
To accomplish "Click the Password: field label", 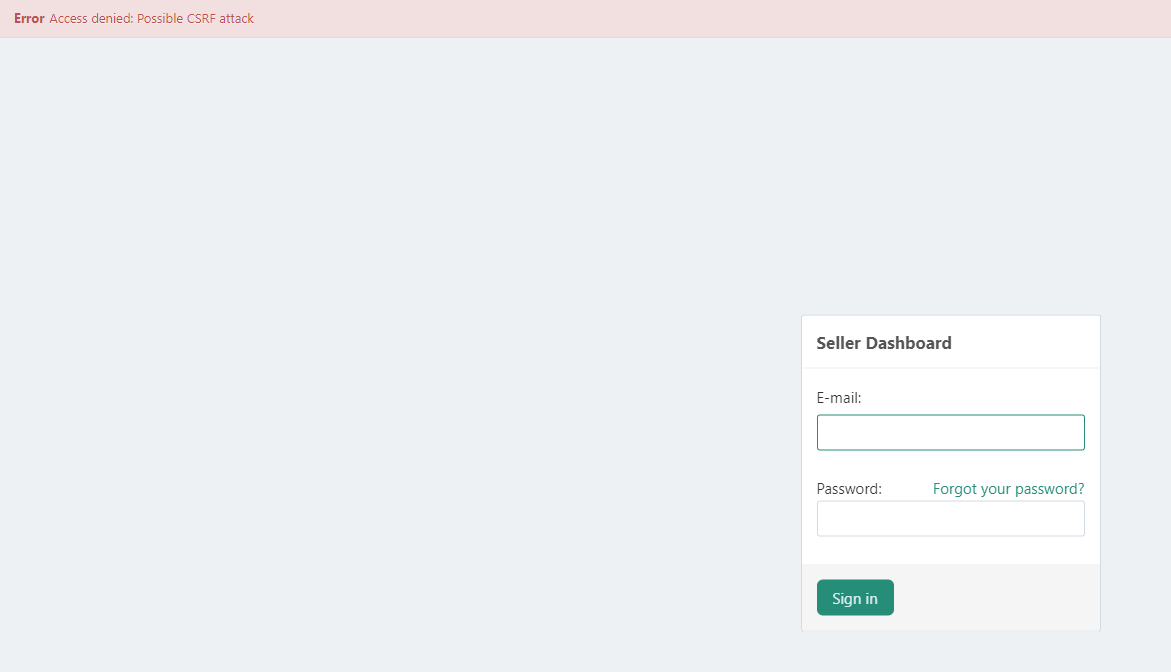I will coord(849,489).
